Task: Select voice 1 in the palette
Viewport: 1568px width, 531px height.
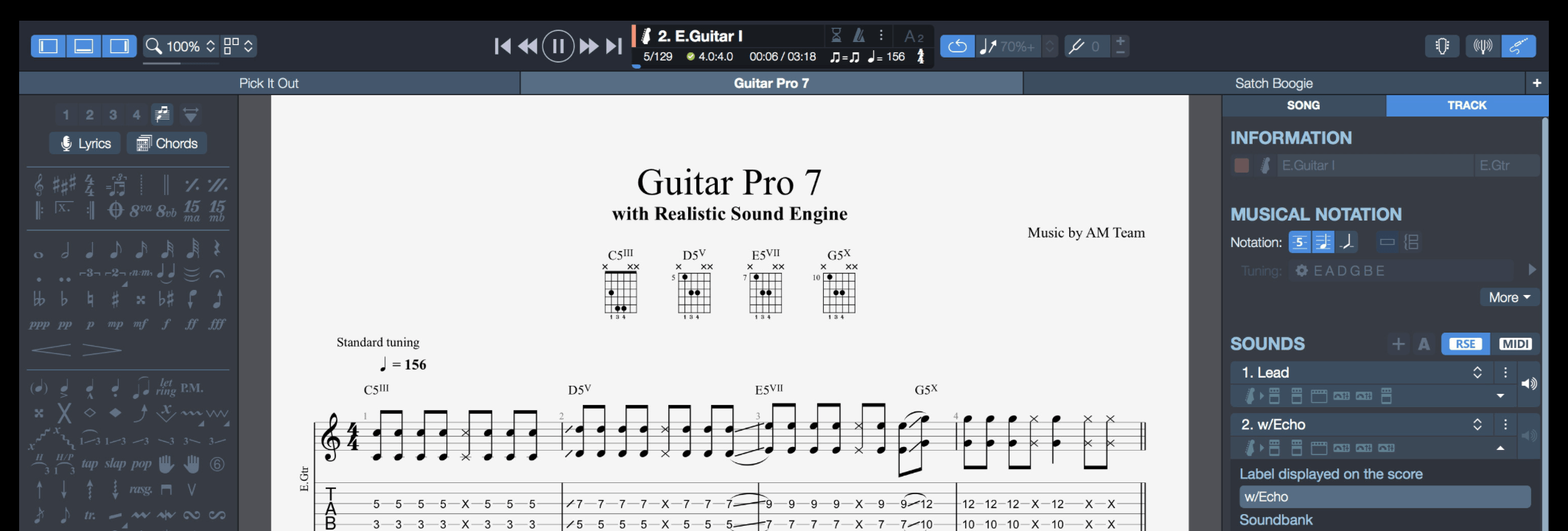Action: (66, 114)
